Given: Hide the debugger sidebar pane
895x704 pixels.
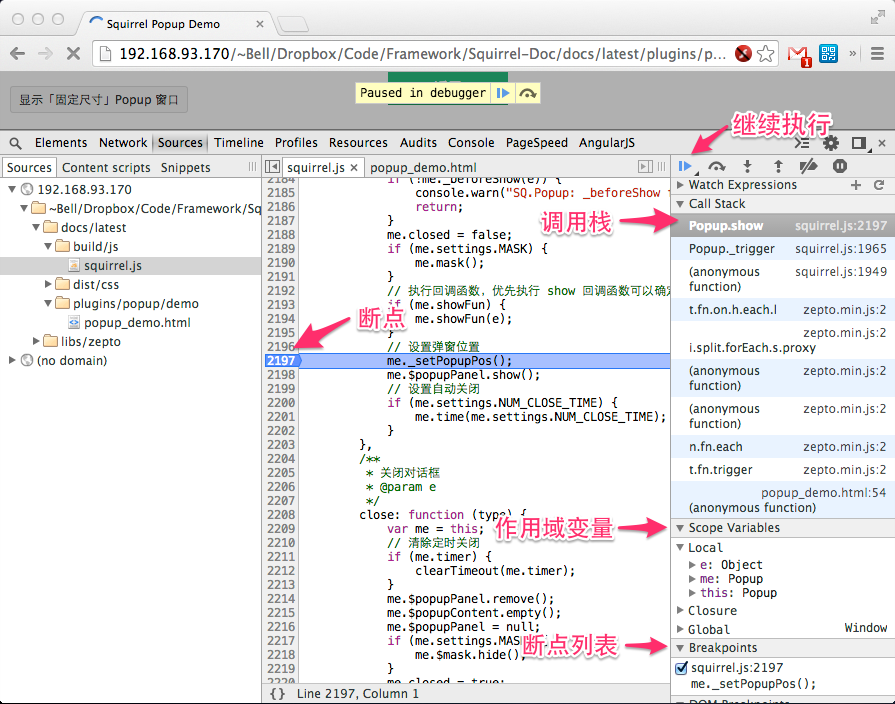Looking at the screenshot, I should tap(645, 167).
